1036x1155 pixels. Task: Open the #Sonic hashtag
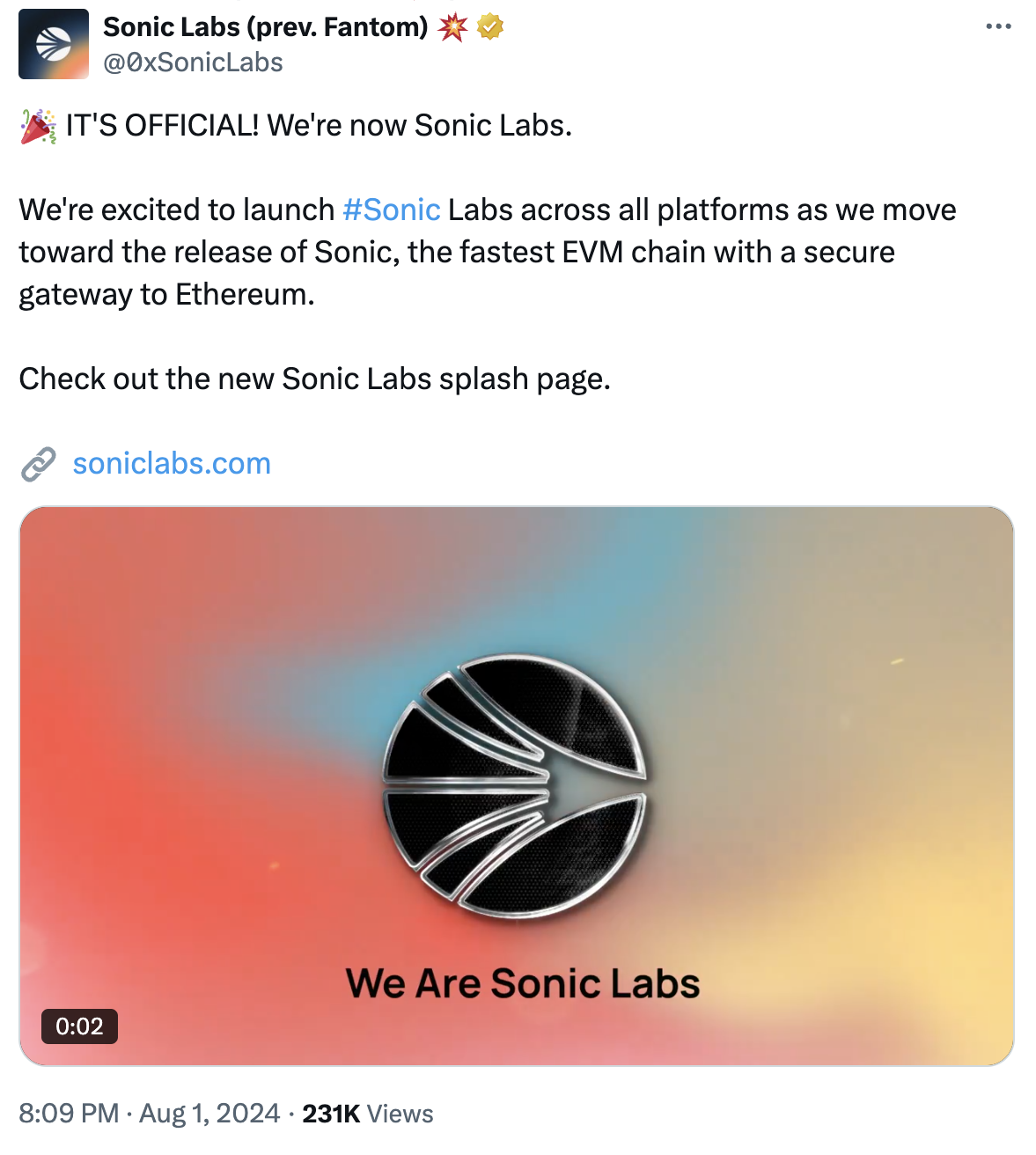click(391, 210)
